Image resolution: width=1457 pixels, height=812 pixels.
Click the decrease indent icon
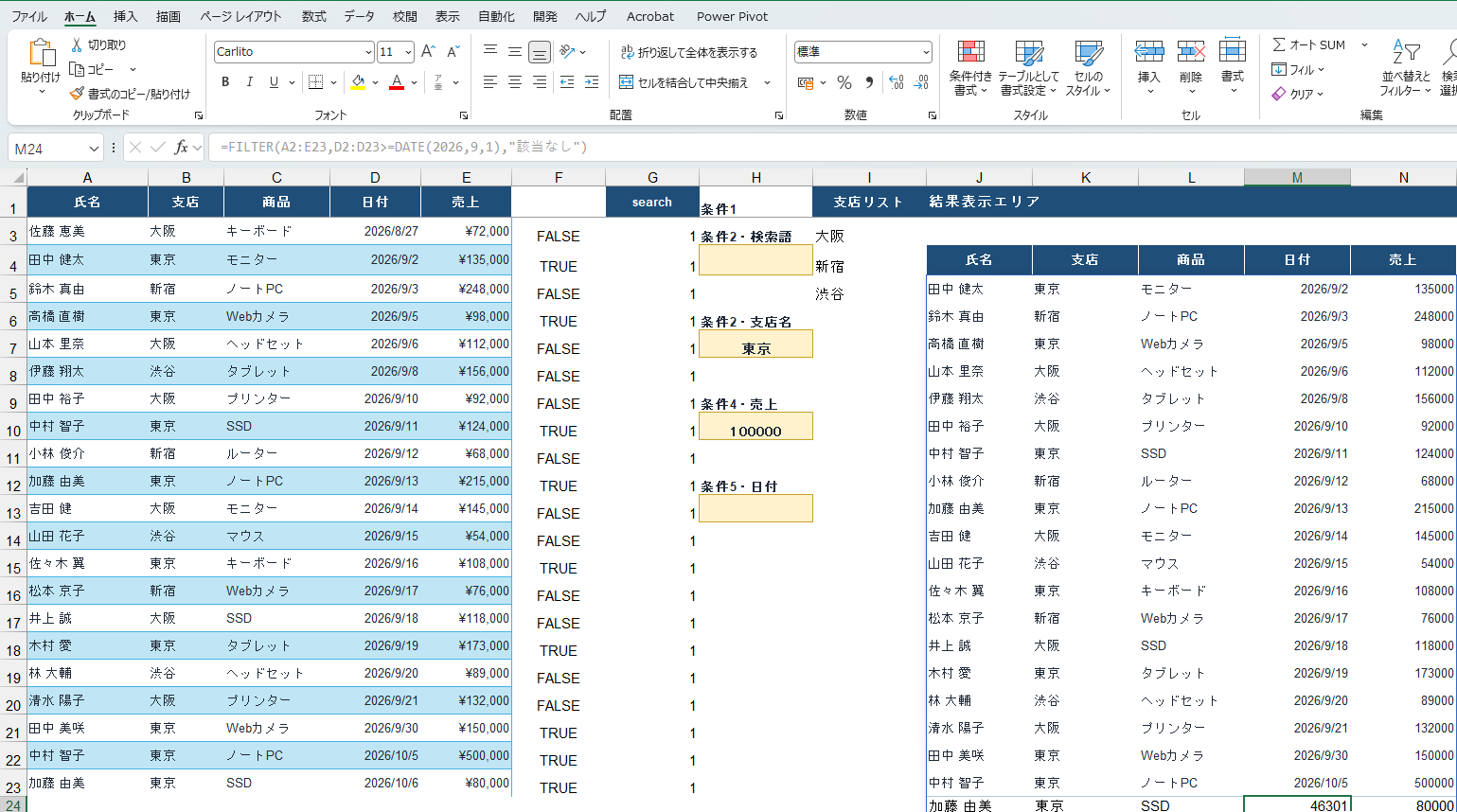click(566, 82)
